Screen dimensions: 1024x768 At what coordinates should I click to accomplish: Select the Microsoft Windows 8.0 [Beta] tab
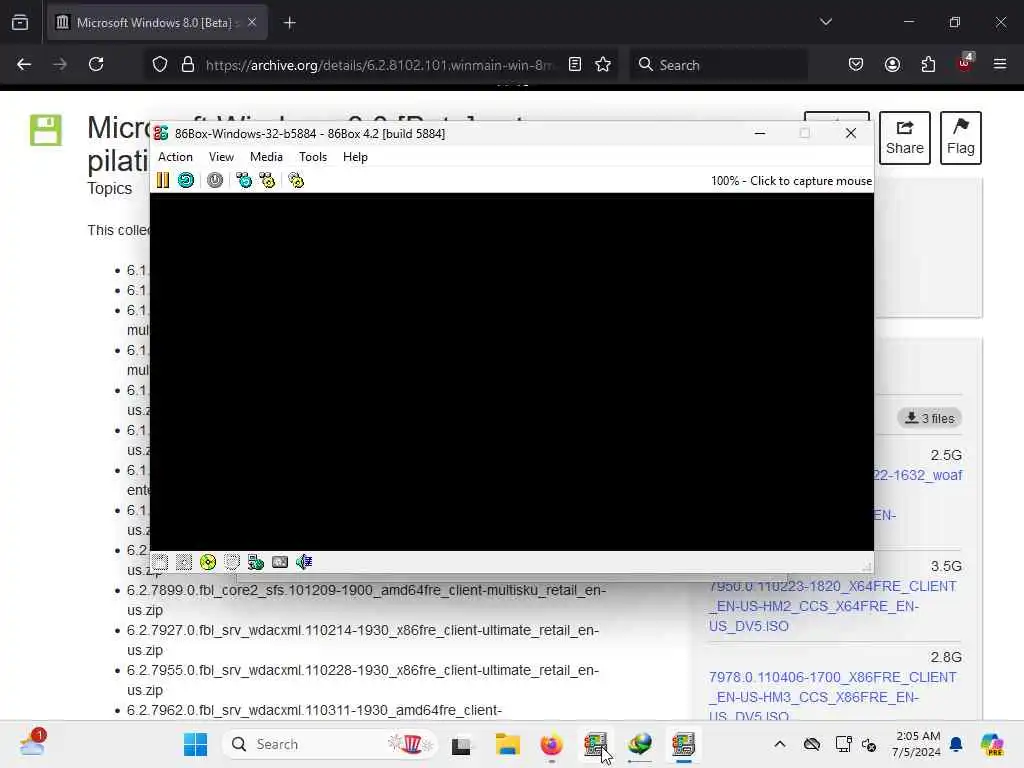157,23
